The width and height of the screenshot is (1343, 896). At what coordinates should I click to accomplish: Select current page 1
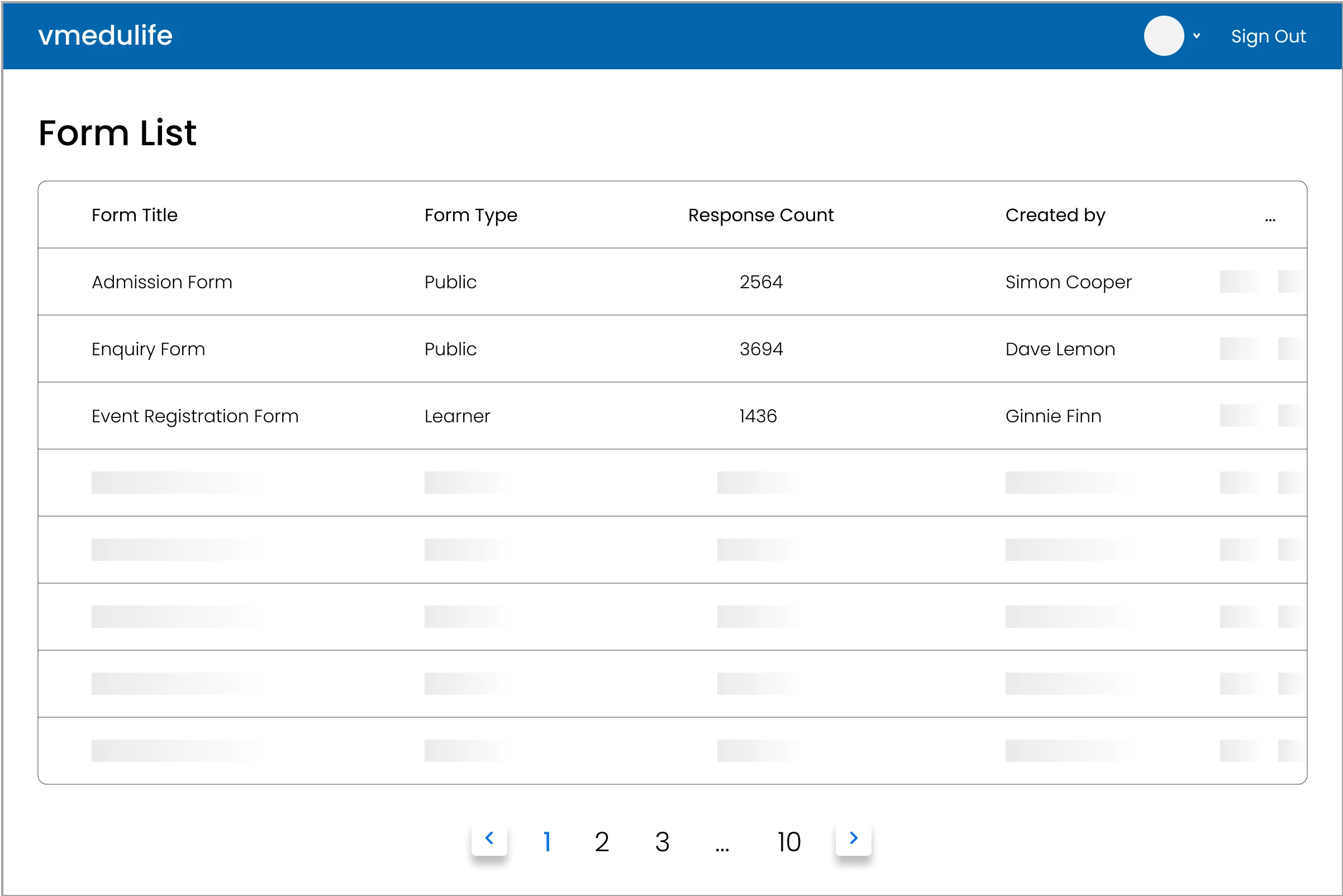tap(547, 842)
